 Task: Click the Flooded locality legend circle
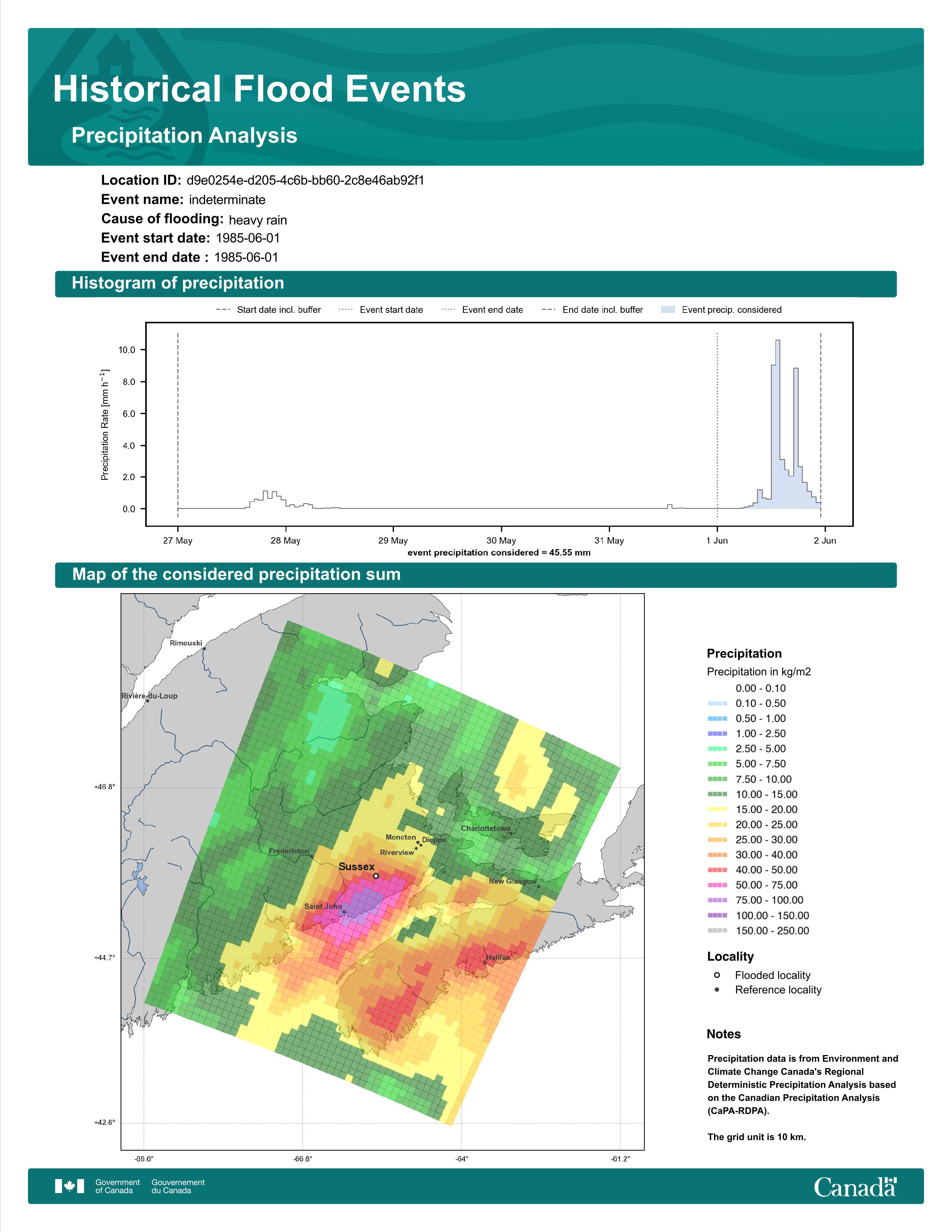pyautogui.click(x=717, y=975)
